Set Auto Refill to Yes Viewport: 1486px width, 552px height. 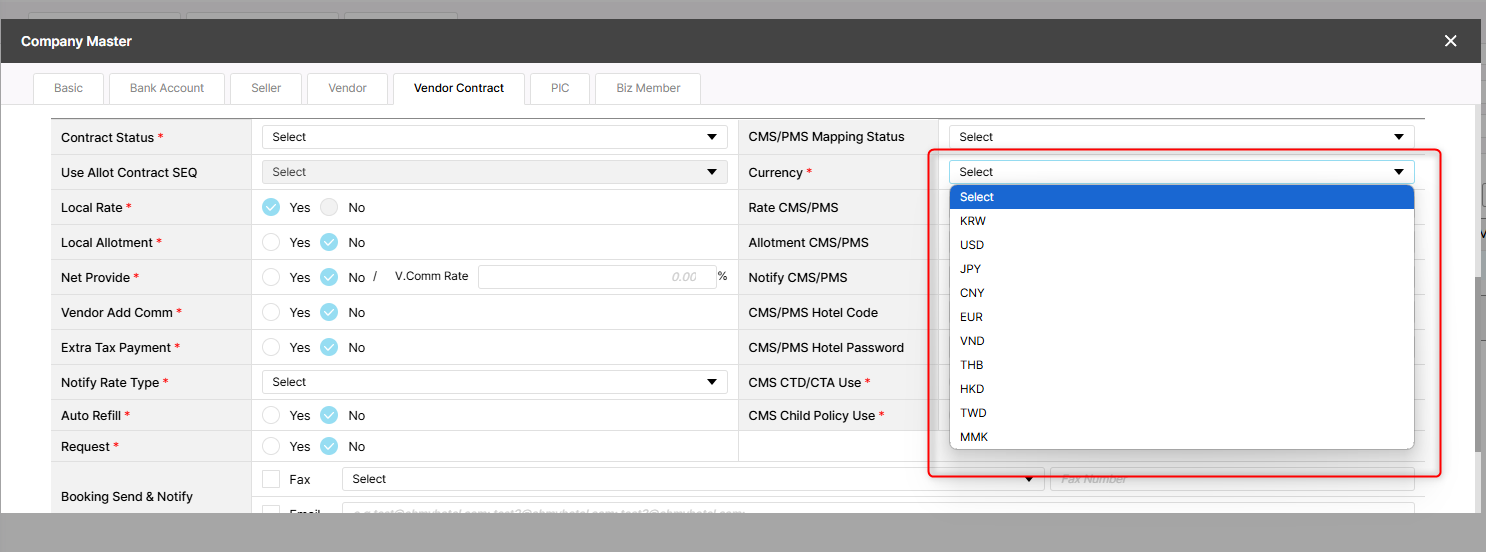coord(271,416)
